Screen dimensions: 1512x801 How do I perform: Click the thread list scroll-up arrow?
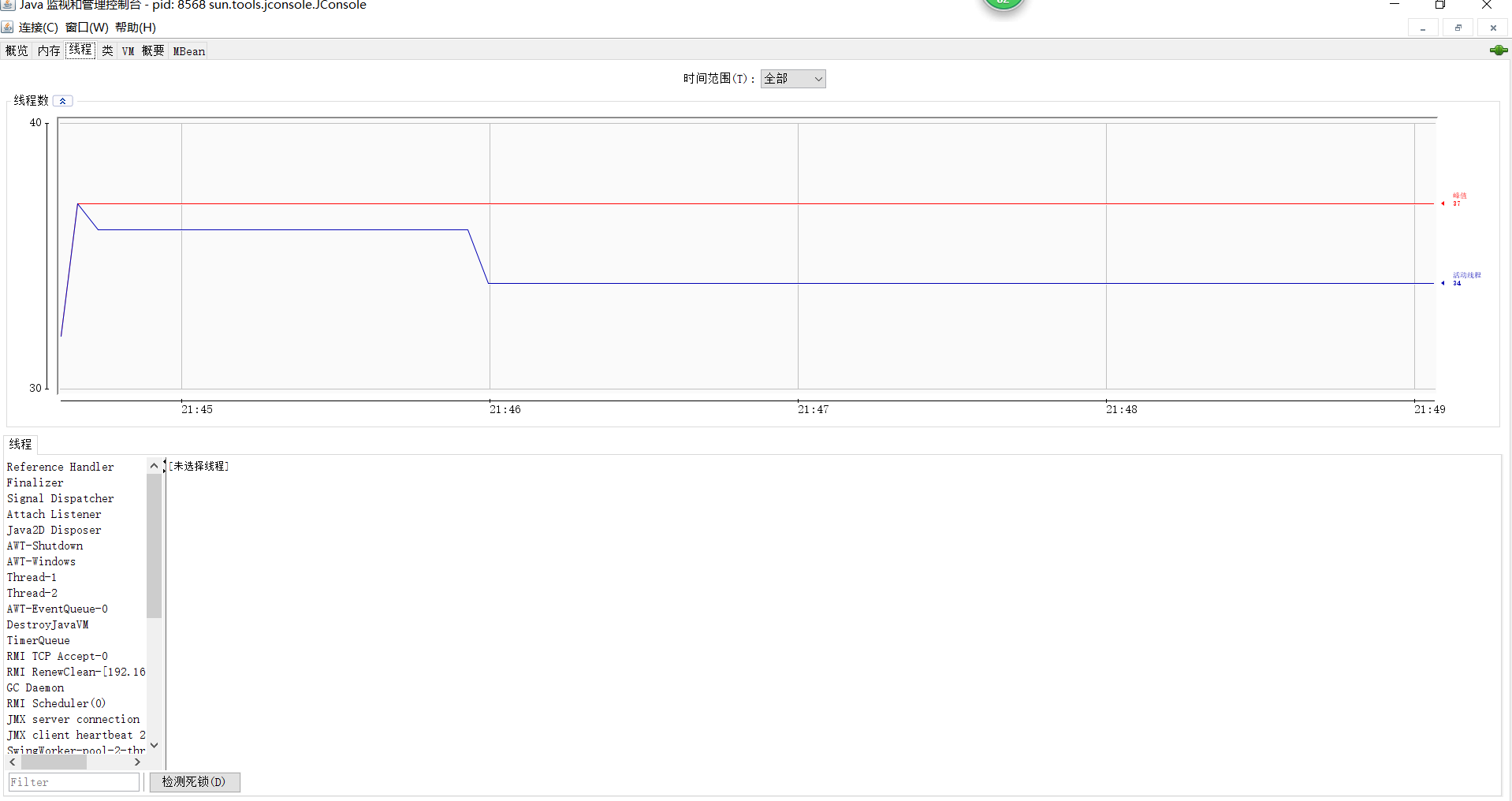pos(155,466)
